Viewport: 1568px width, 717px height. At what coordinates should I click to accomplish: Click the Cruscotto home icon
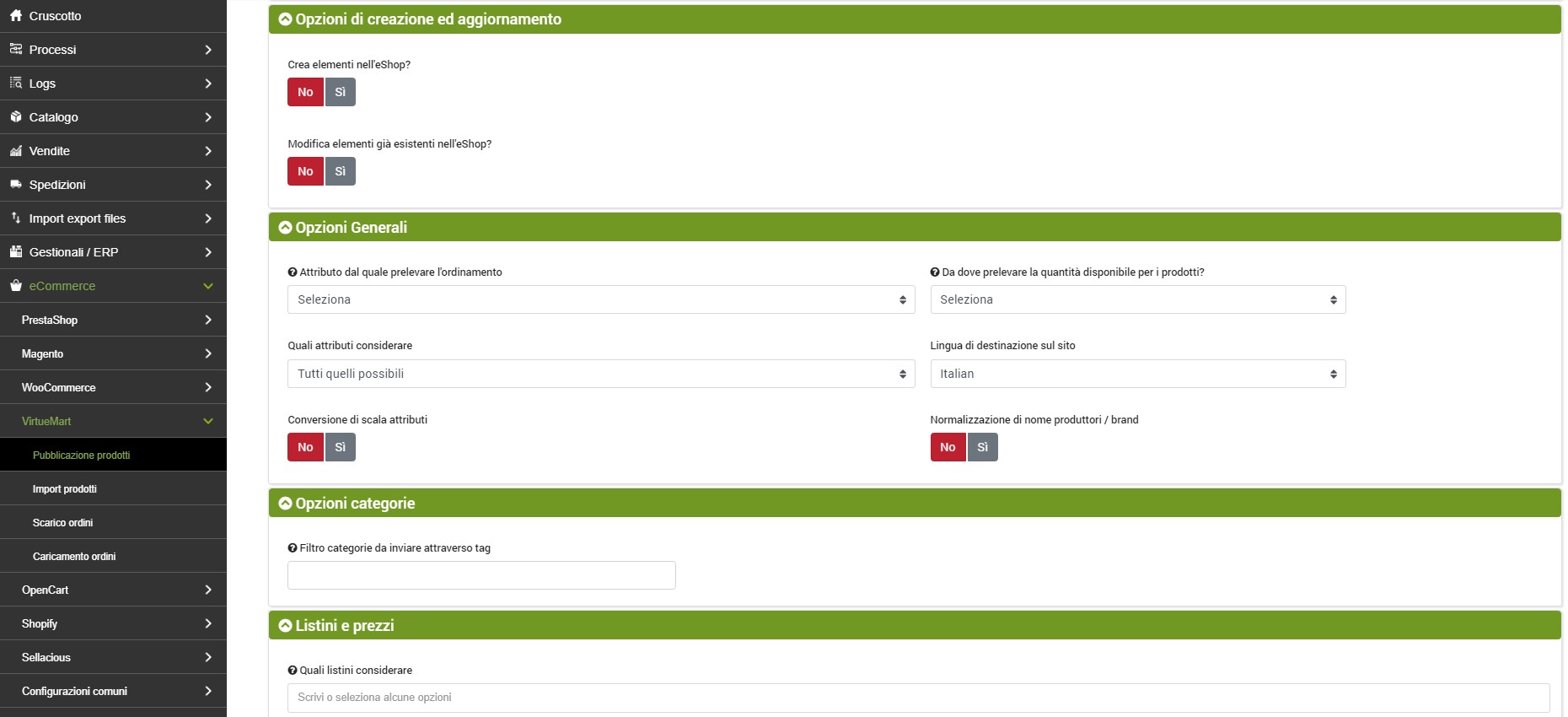point(16,16)
